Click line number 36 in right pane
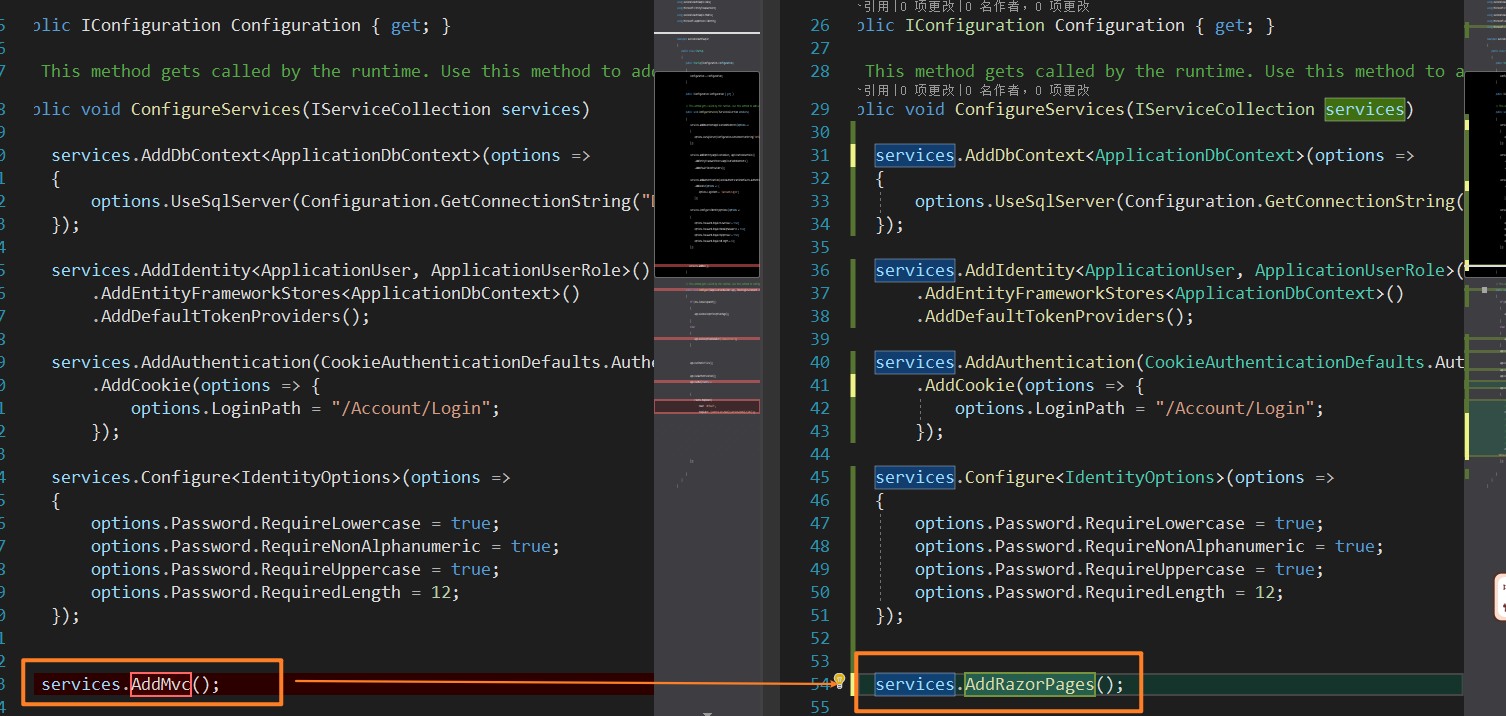Image resolution: width=1506 pixels, height=716 pixels. coord(820,270)
